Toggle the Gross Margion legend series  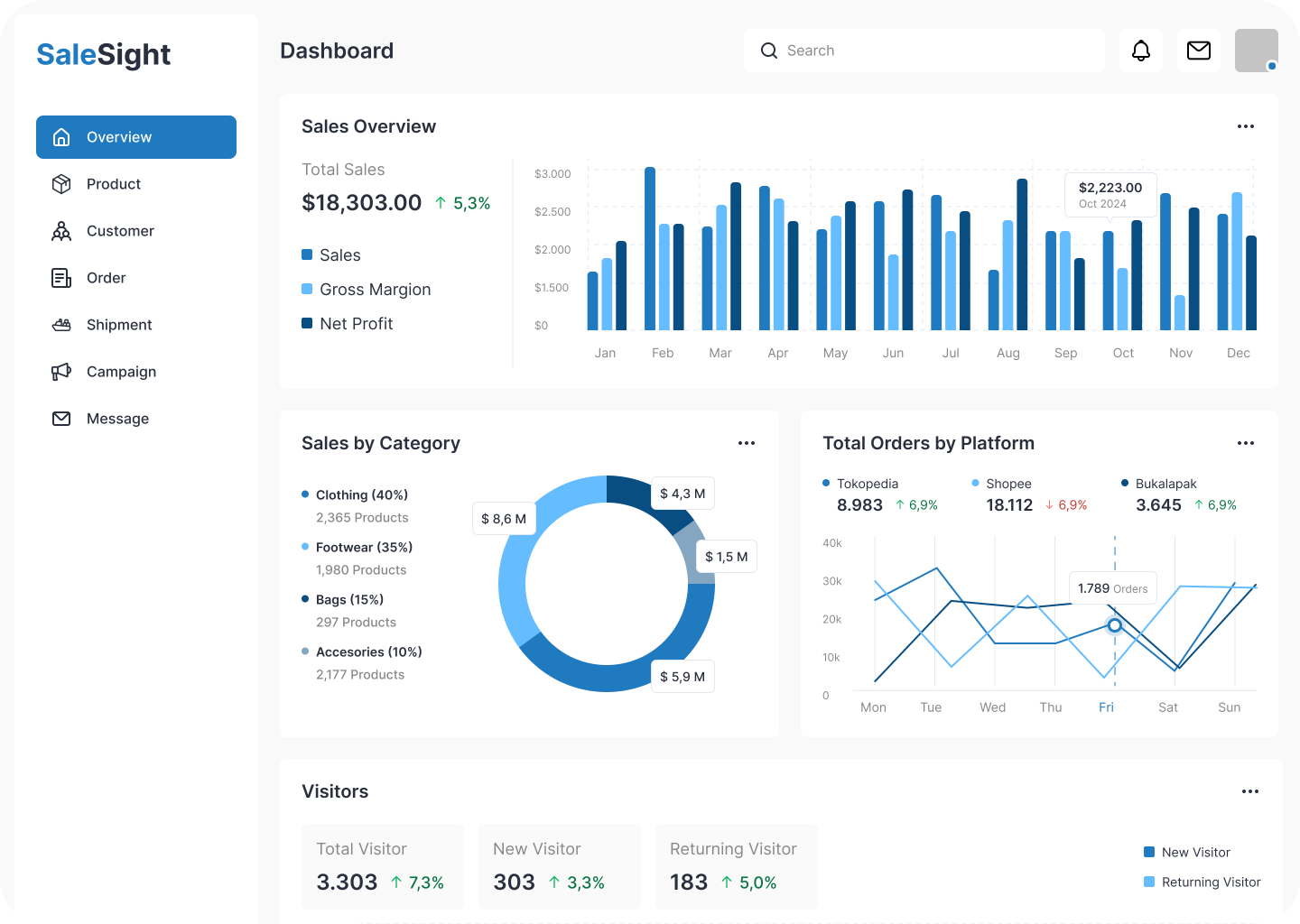(x=366, y=290)
